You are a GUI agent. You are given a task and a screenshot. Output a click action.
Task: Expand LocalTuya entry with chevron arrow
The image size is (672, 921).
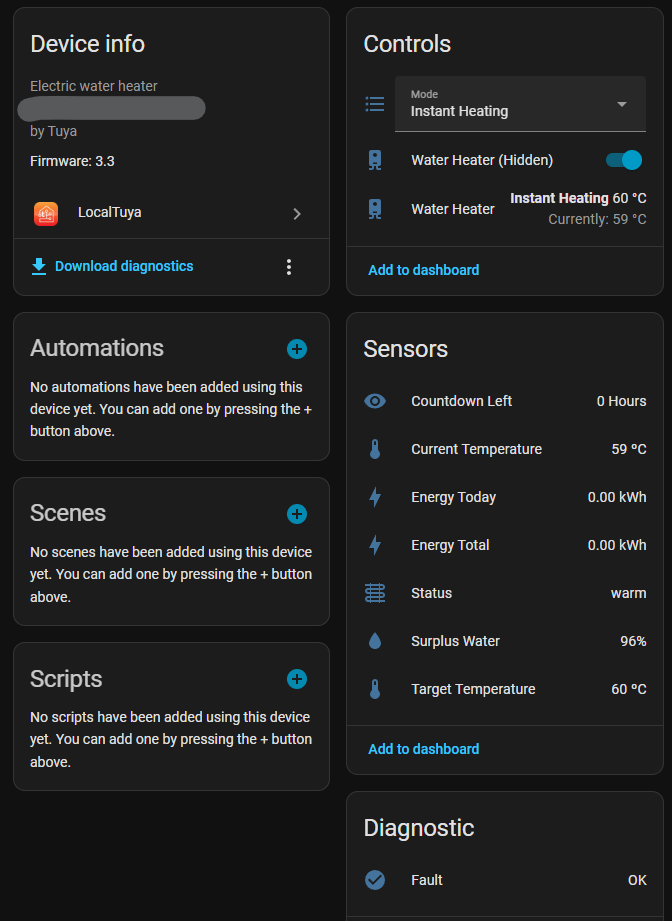coord(297,213)
